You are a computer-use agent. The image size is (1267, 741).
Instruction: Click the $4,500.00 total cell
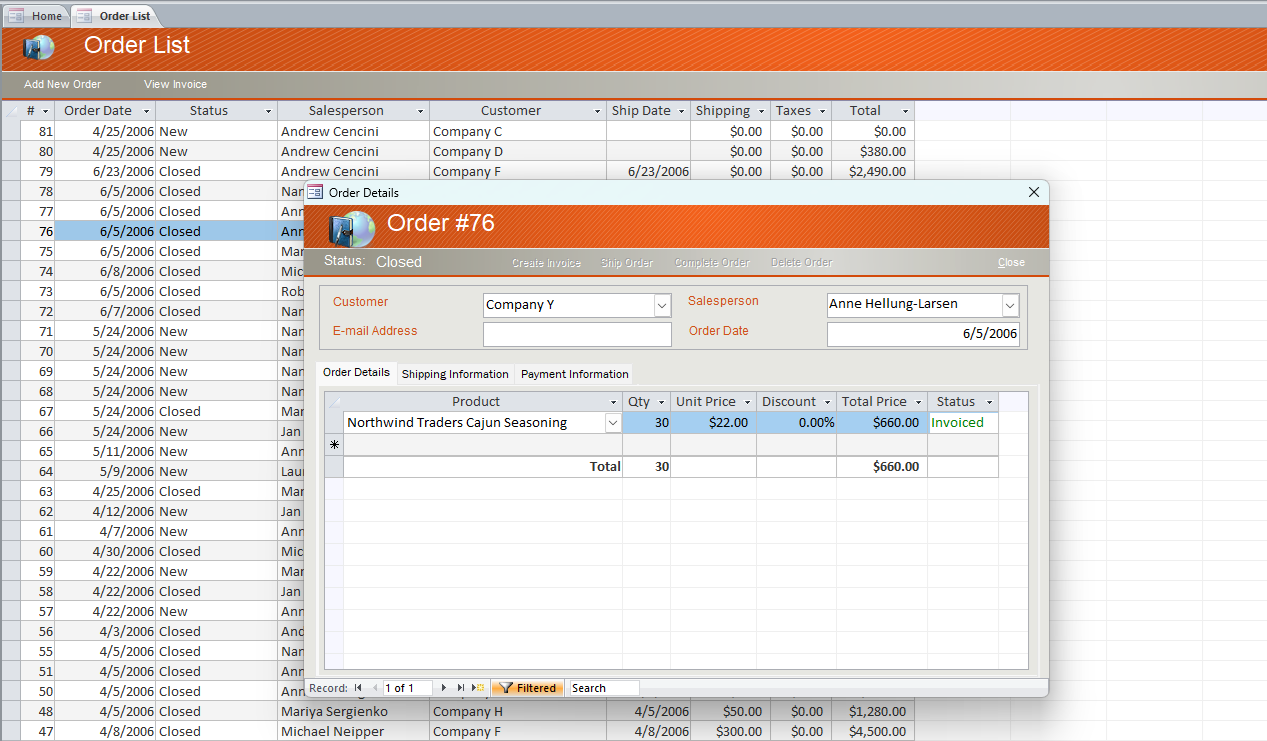[873, 731]
